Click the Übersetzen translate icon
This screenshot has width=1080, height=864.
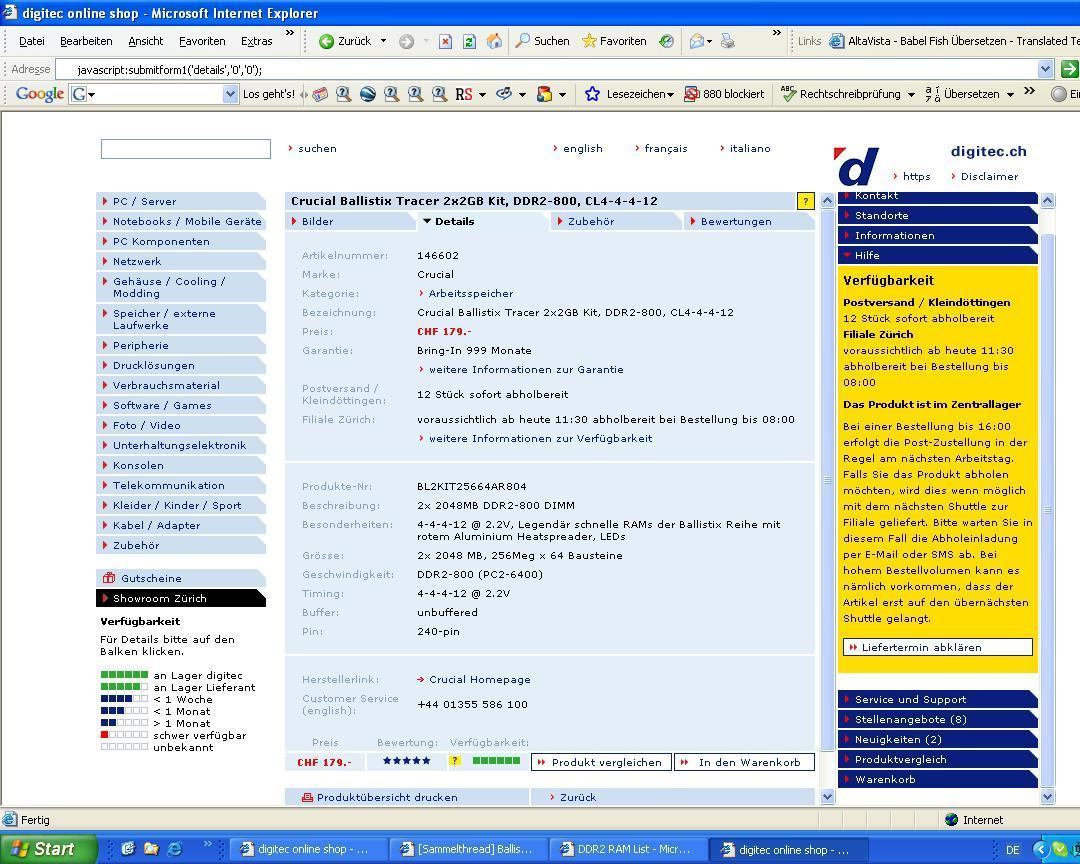click(933, 94)
